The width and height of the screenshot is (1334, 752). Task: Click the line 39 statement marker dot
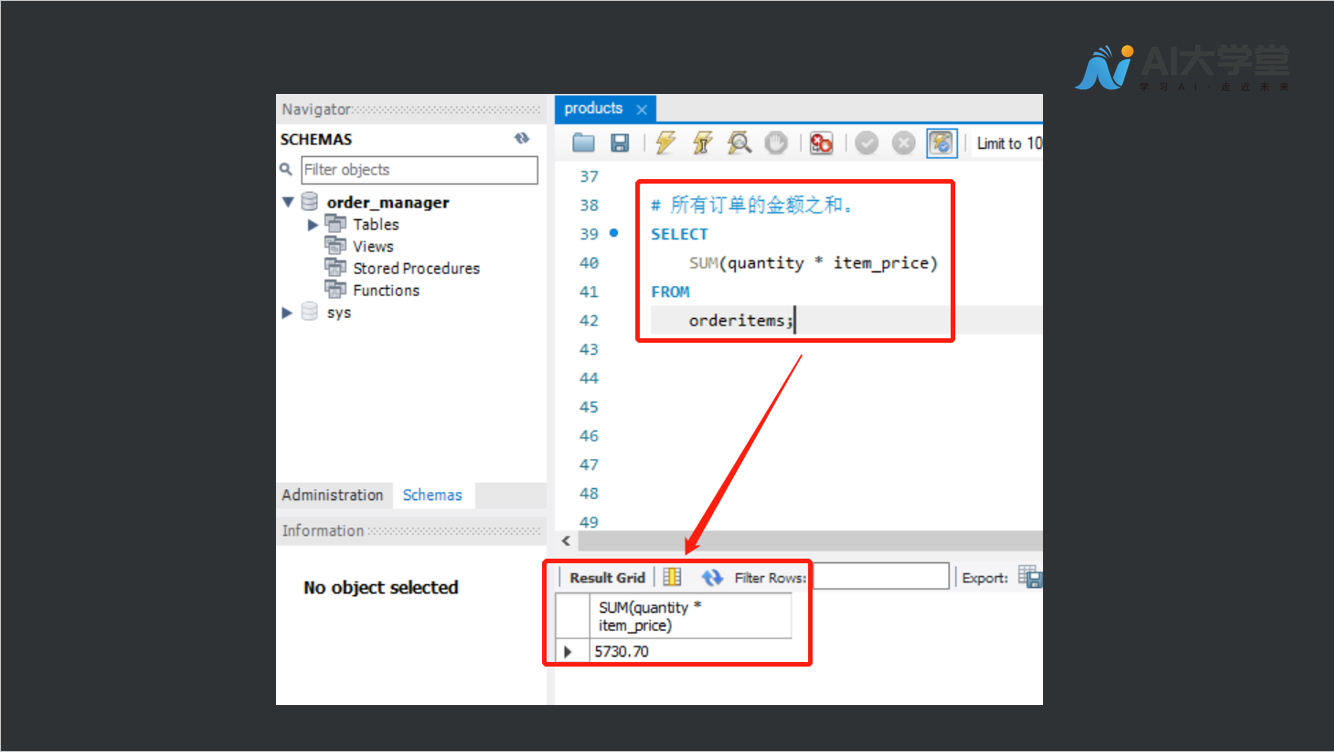(x=613, y=233)
